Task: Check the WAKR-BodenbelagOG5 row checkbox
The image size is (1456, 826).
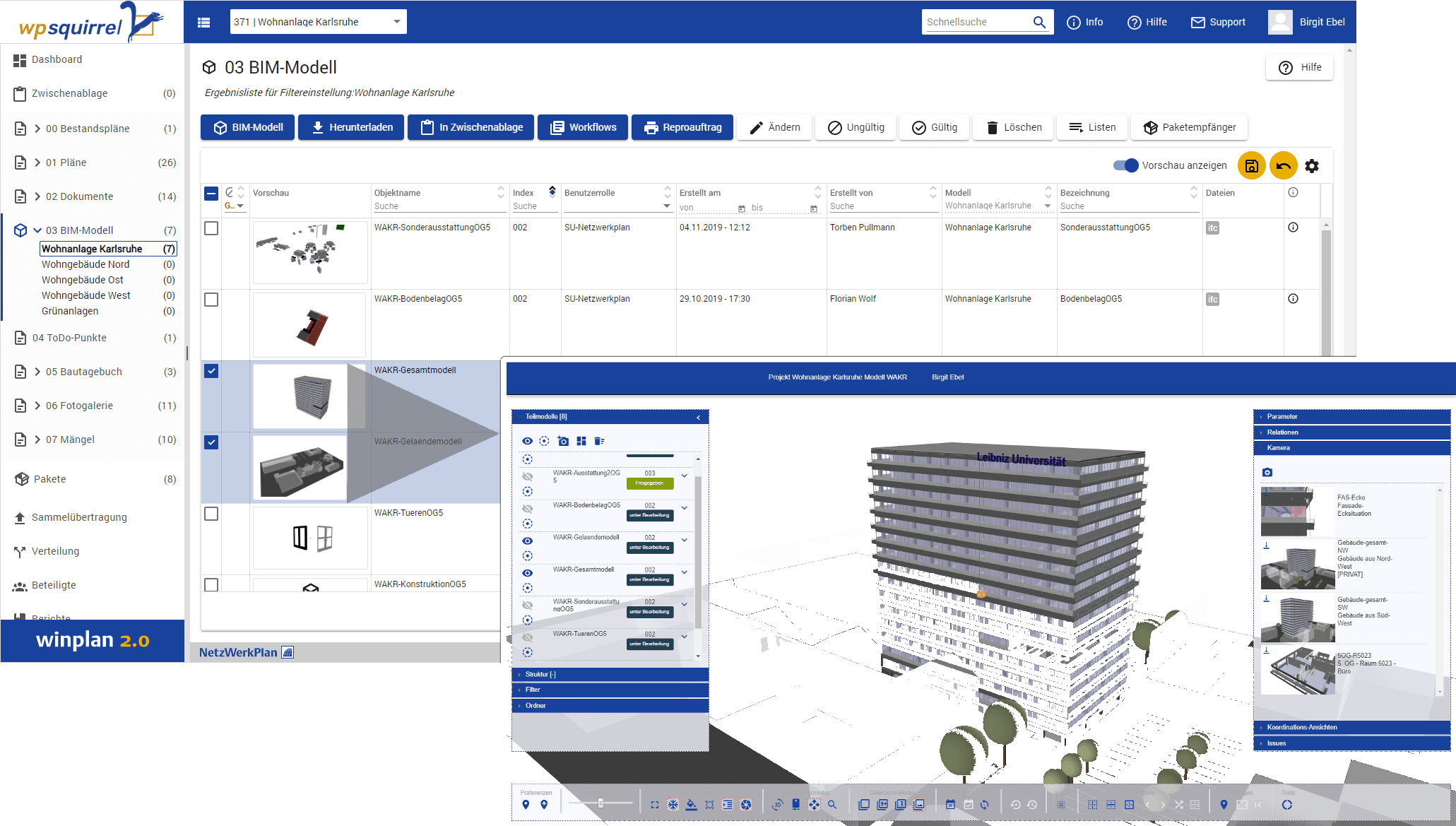Action: click(x=211, y=300)
